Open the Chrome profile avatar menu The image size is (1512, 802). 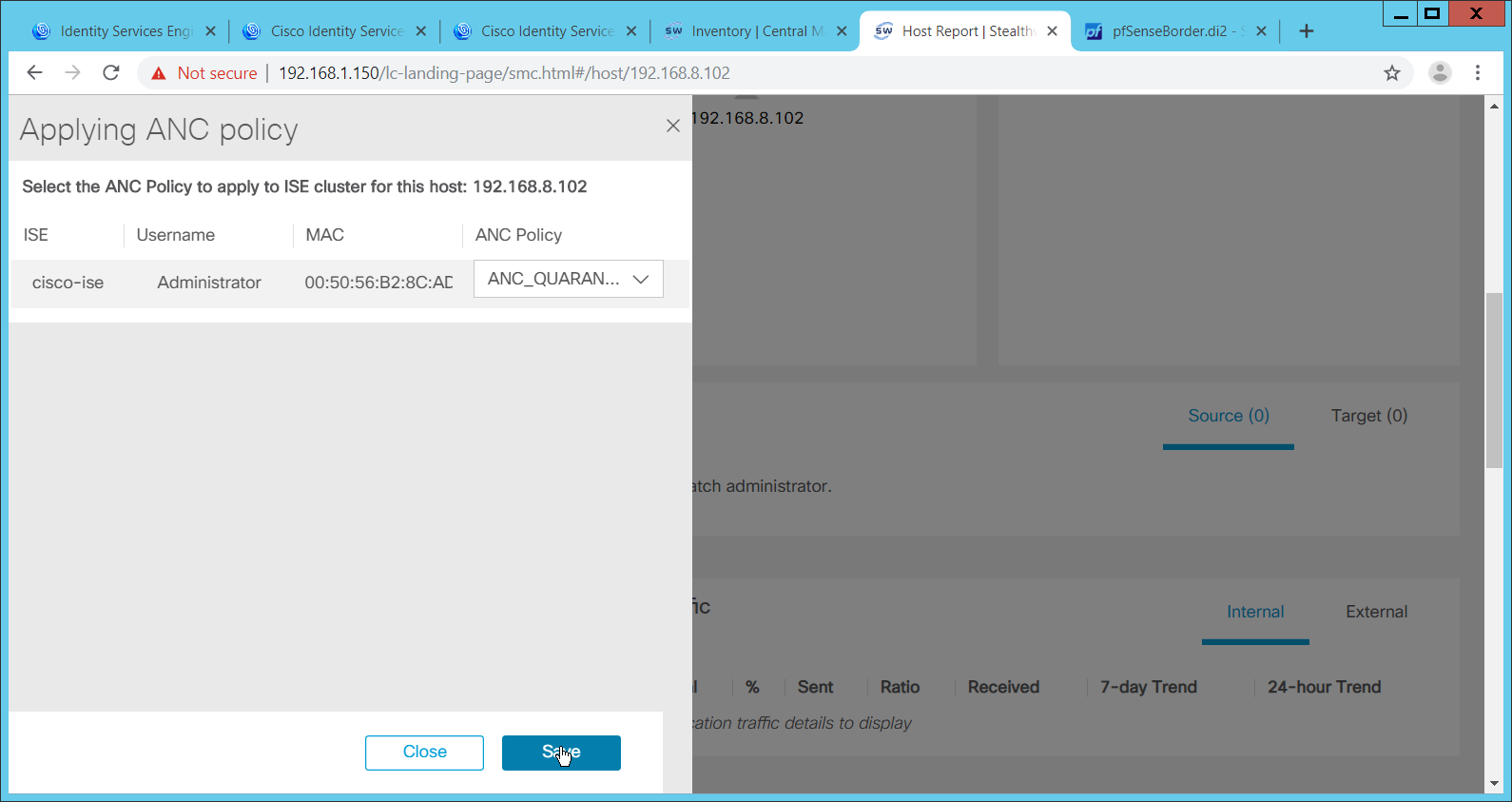pyautogui.click(x=1440, y=73)
